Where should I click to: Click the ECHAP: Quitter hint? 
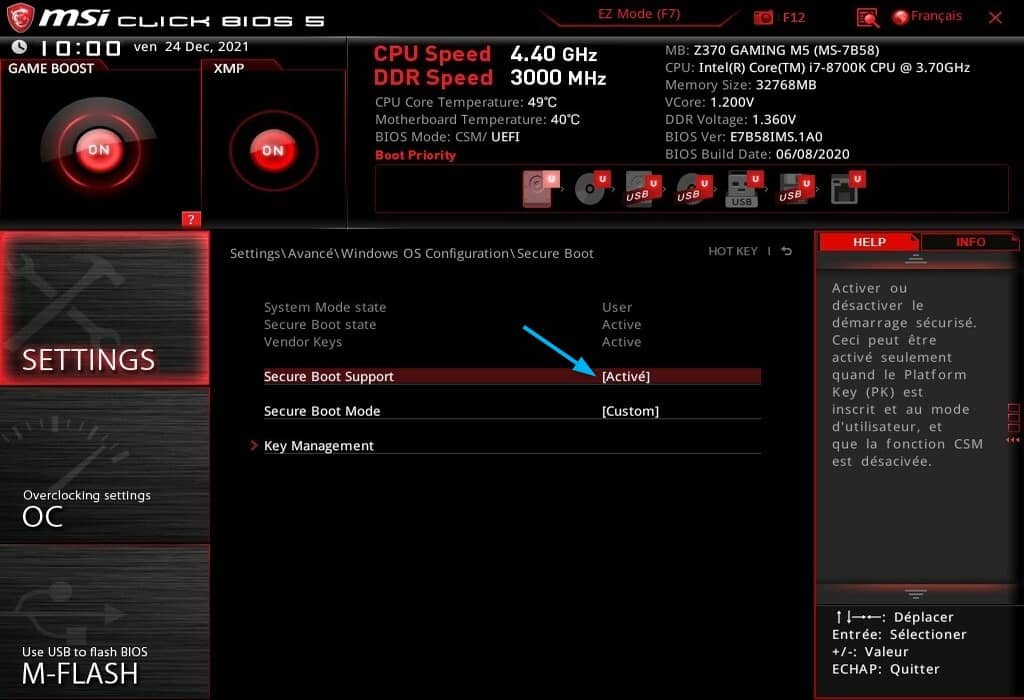click(886, 669)
